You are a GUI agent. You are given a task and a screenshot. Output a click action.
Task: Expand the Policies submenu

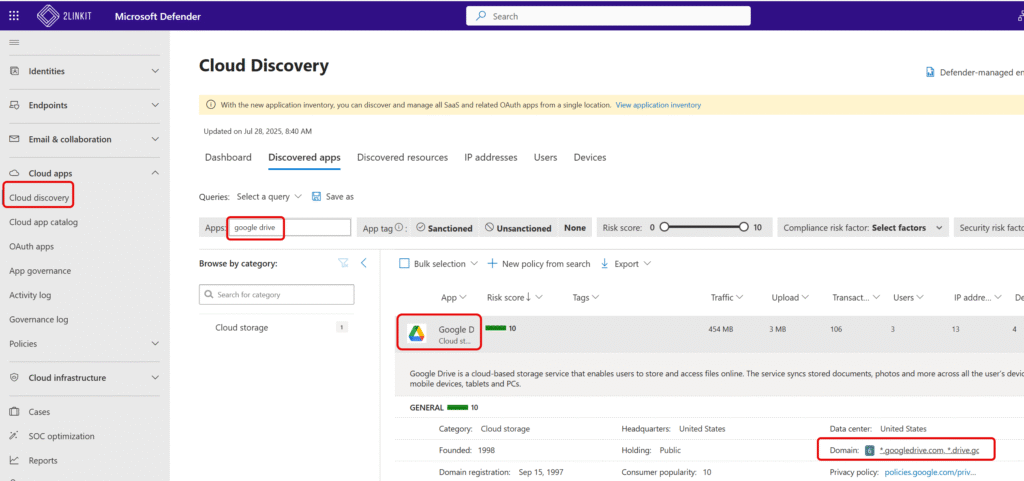point(155,343)
